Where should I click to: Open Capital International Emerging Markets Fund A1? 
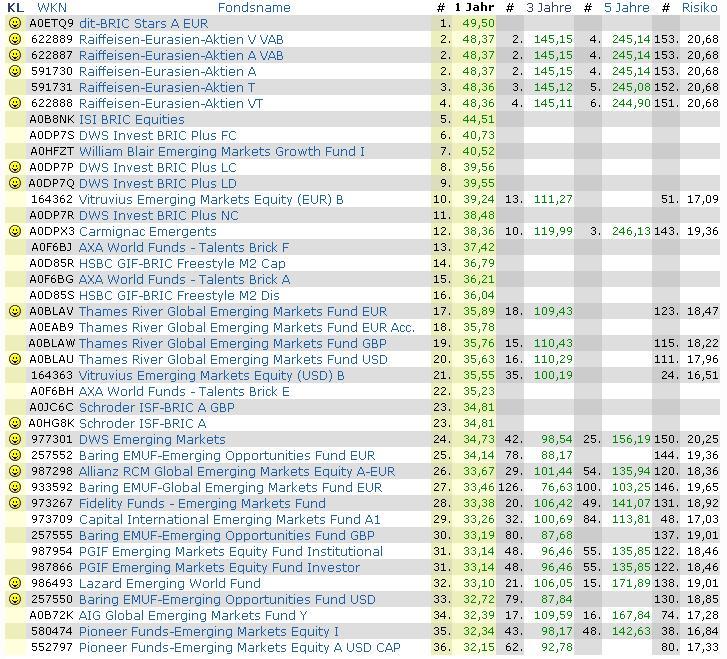tap(230, 519)
